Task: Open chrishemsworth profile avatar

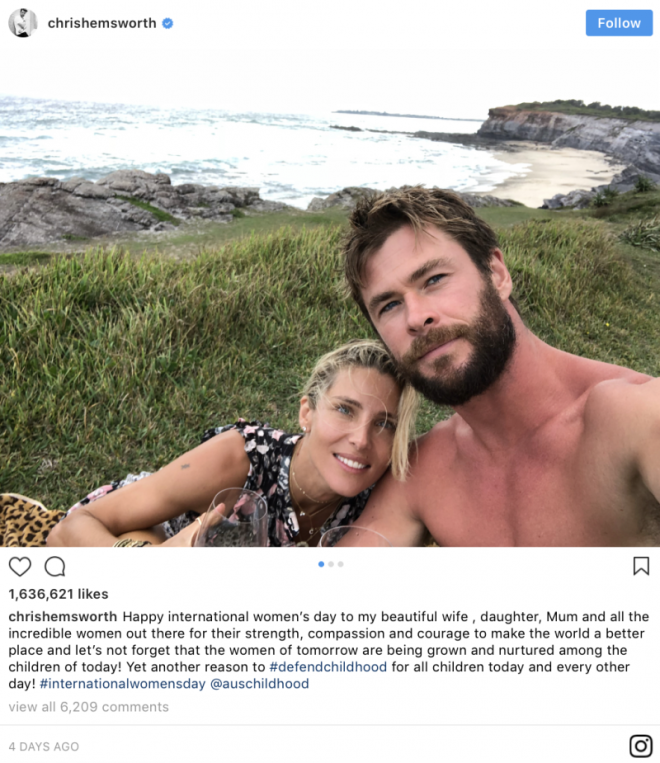Action: tap(23, 23)
